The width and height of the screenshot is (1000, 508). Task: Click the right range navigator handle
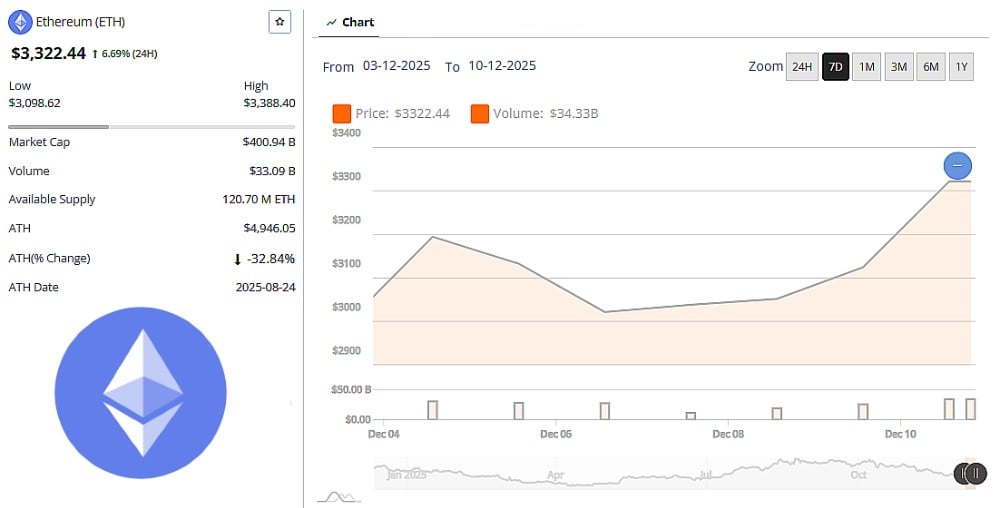click(976, 473)
